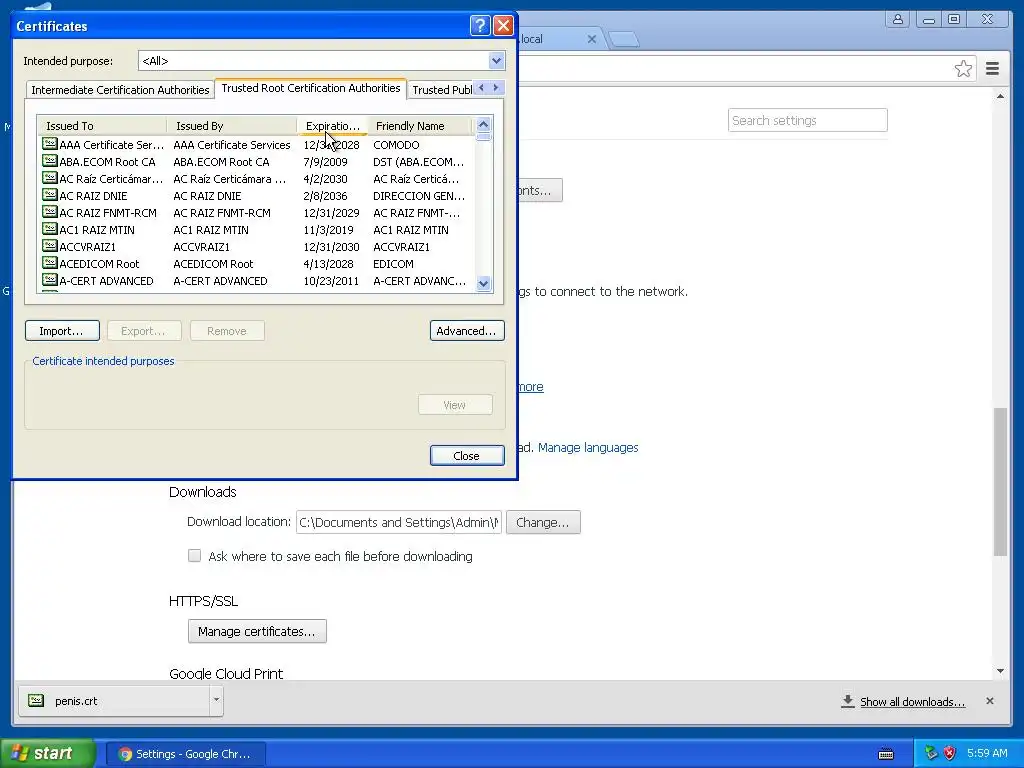Close the browser tab ending in local
This screenshot has height=768, width=1024.
592,39
